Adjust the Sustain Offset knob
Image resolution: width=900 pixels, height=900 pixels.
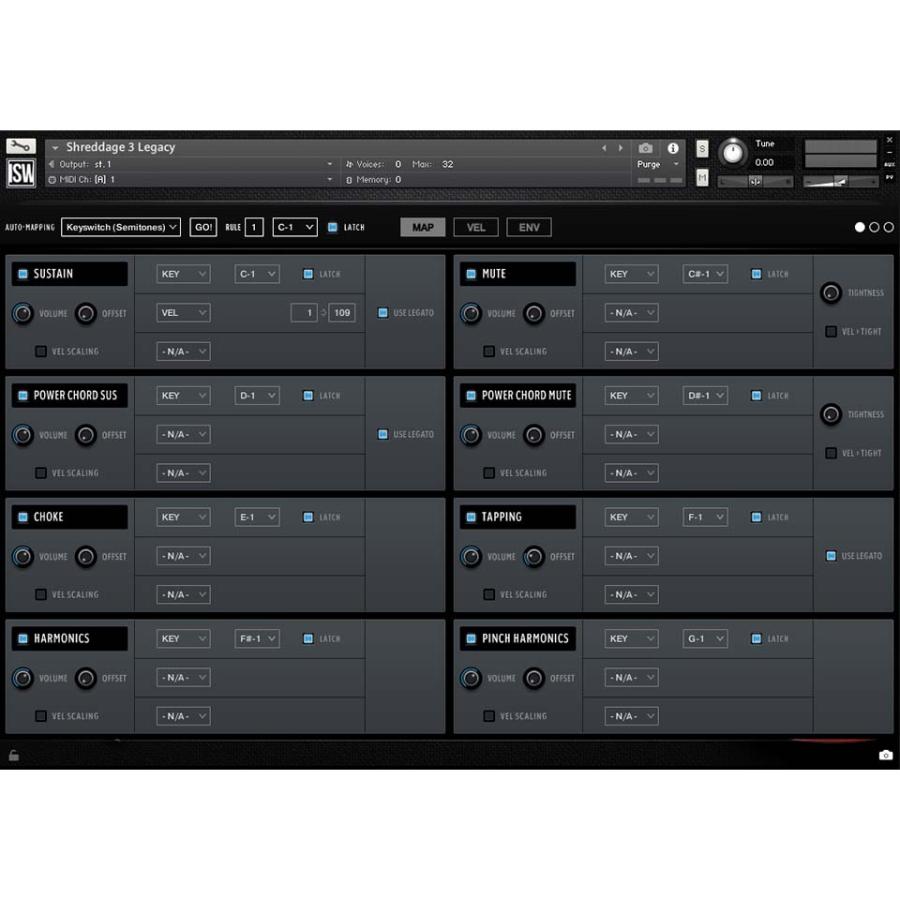click(86, 313)
